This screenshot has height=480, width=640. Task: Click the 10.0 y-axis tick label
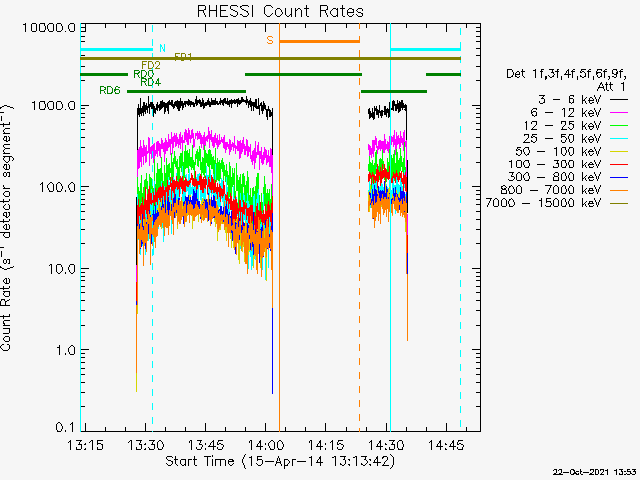(x=62, y=269)
